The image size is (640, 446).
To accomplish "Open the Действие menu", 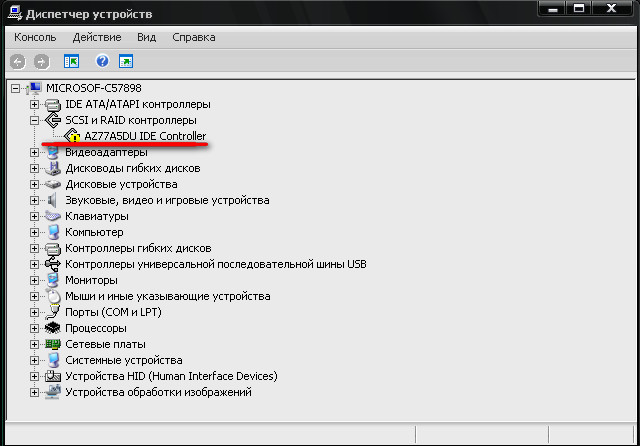I will click(x=97, y=37).
